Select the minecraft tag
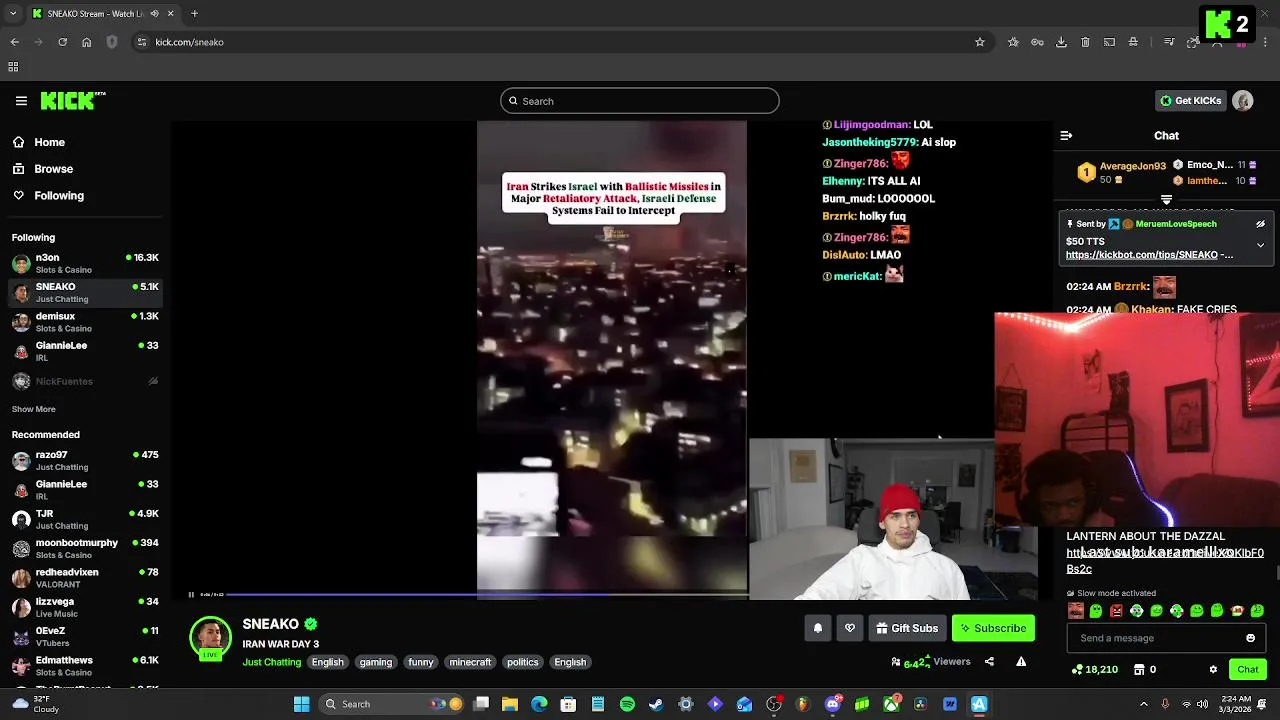Viewport: 1280px width, 720px height. 470,662
